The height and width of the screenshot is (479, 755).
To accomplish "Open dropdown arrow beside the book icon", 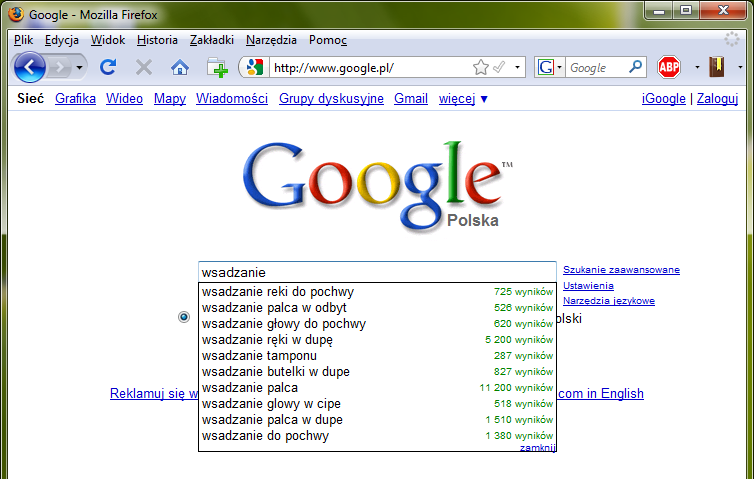I will [x=740, y=67].
